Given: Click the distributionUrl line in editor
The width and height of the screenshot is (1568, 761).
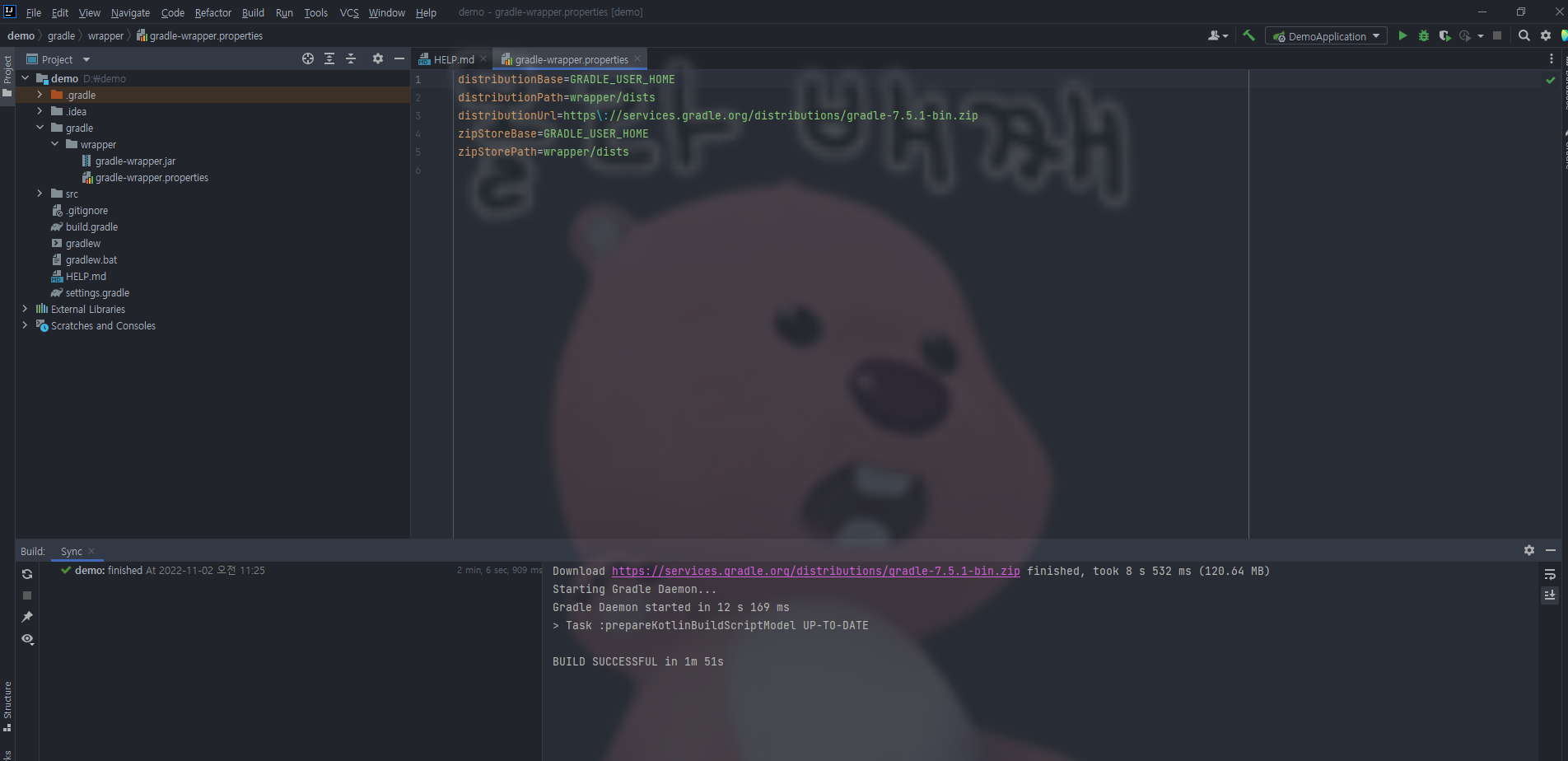Looking at the screenshot, I should click(x=718, y=115).
